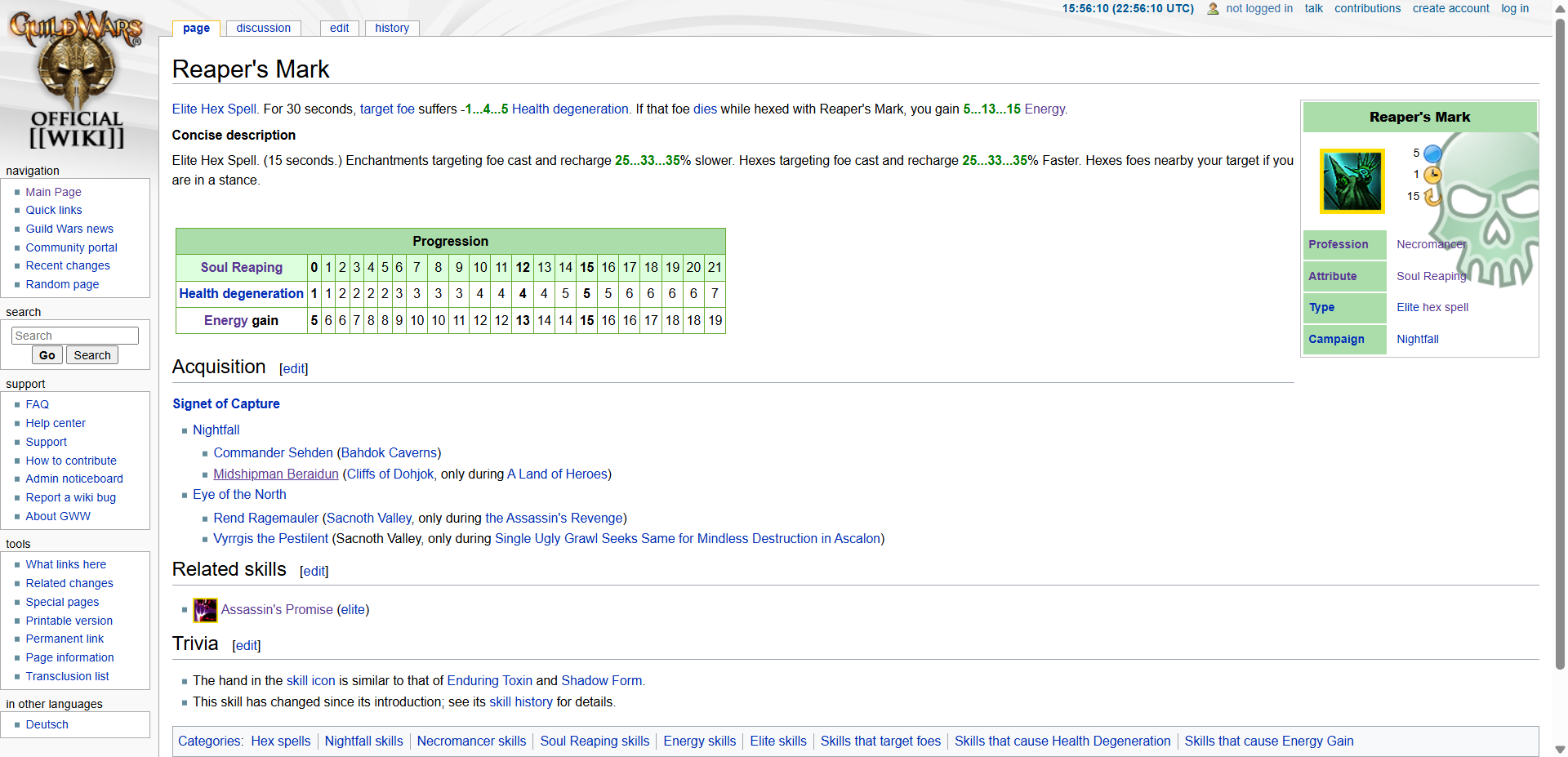The width and height of the screenshot is (1568, 757).
Task: Open What links here tool
Action: (65, 564)
